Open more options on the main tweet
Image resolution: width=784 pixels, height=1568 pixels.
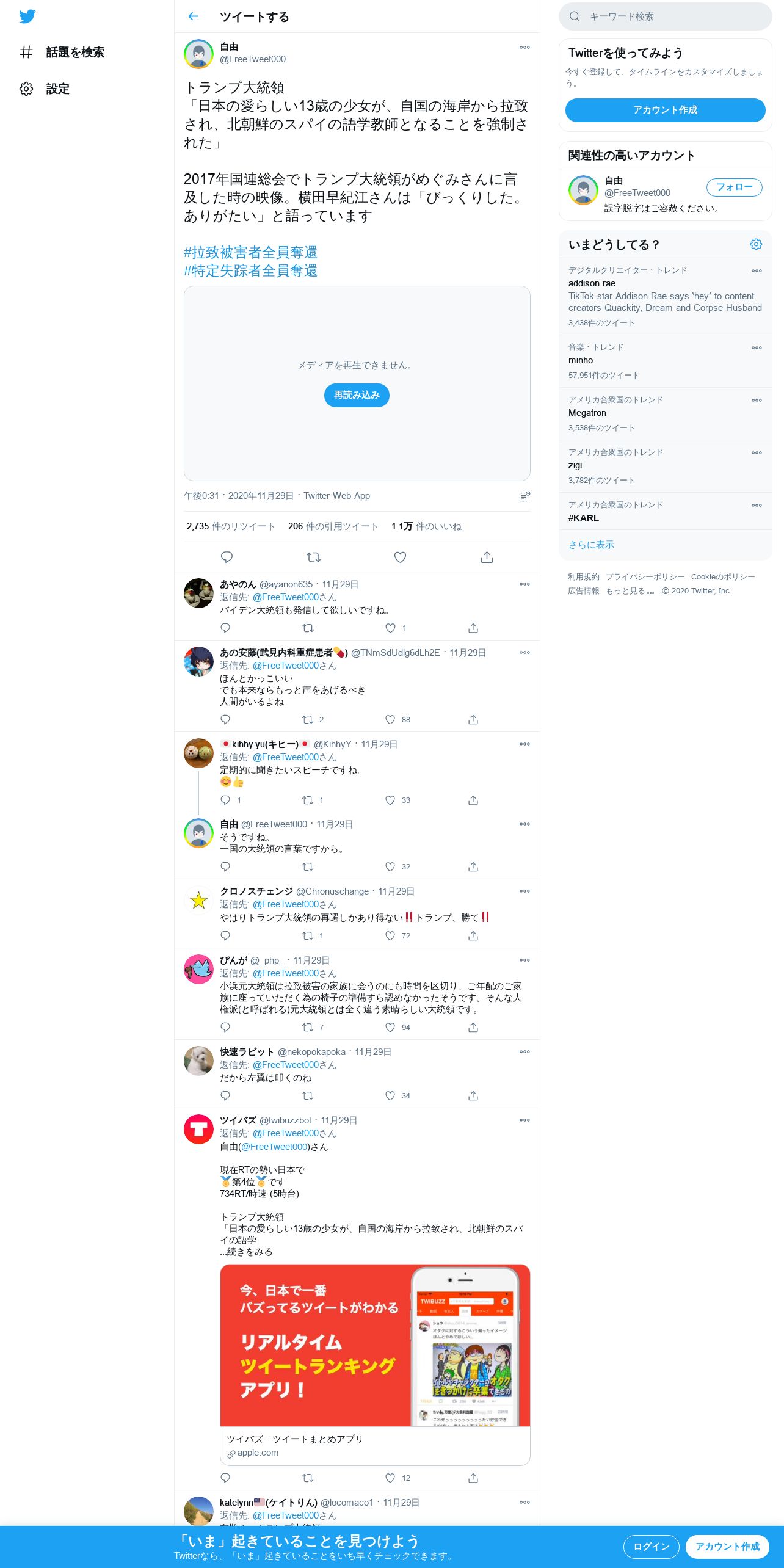(524, 47)
